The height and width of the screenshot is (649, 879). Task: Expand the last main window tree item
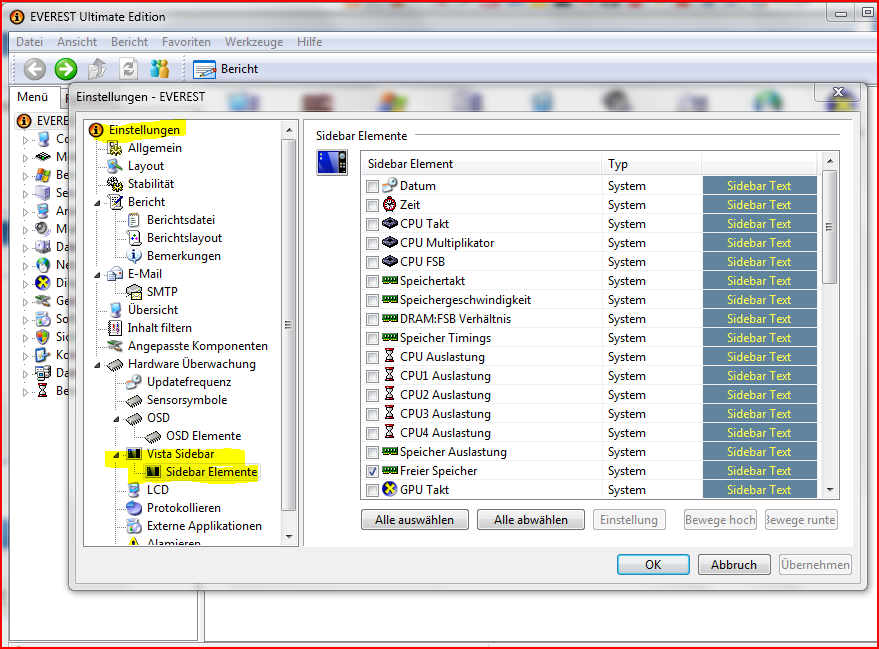pos(25,392)
